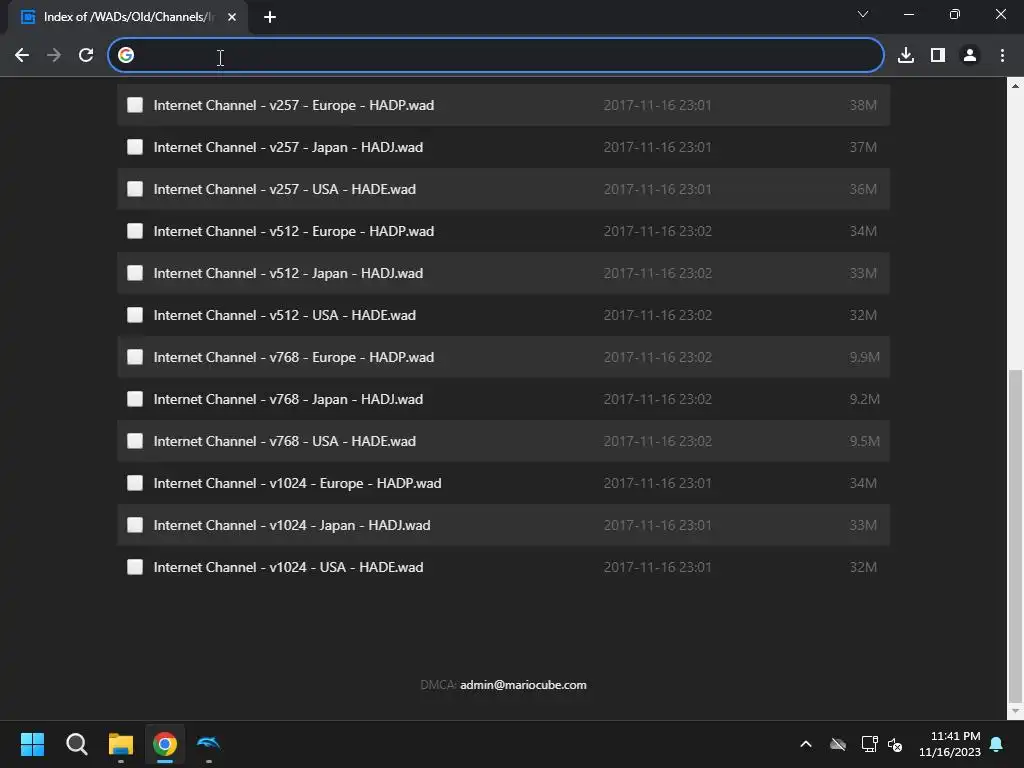
Task: Click the 36M size of v257 USA file
Action: 863,189
